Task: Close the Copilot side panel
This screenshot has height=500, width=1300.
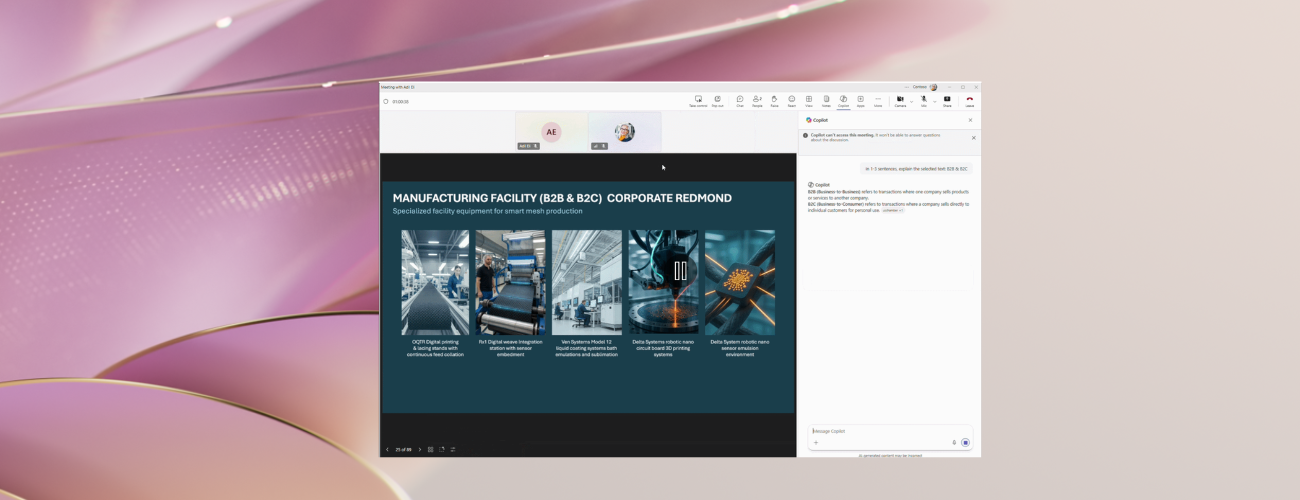Action: [970, 120]
